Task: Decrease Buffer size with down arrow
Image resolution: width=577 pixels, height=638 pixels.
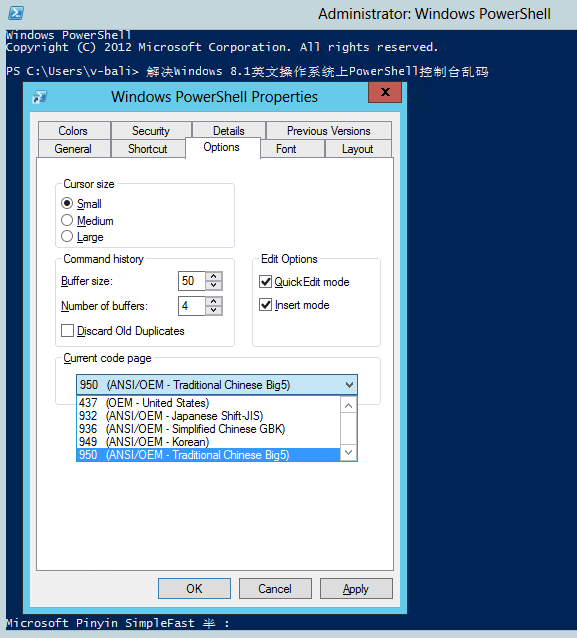Action: click(214, 286)
